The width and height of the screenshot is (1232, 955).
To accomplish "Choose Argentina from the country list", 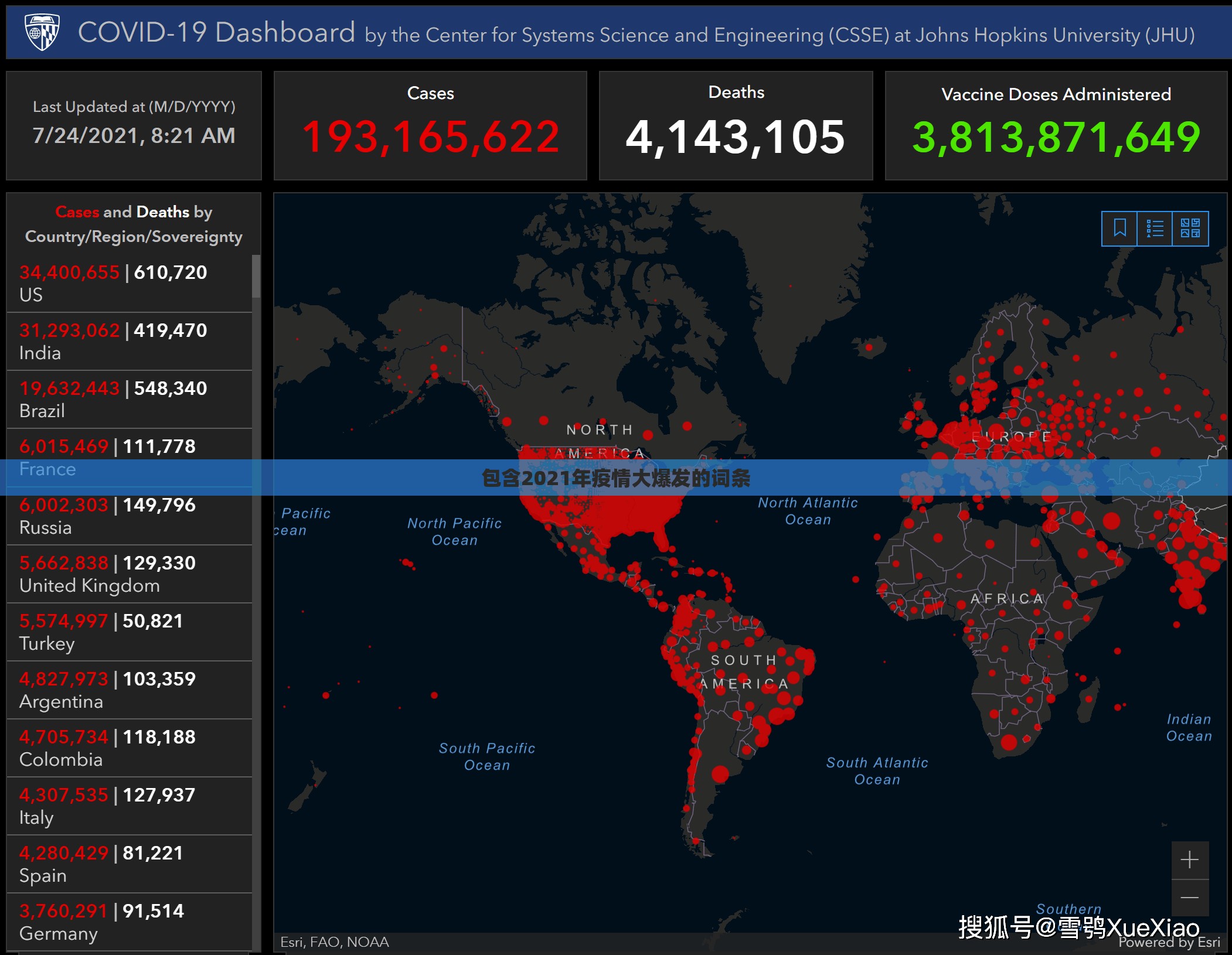I will tap(130, 690).
